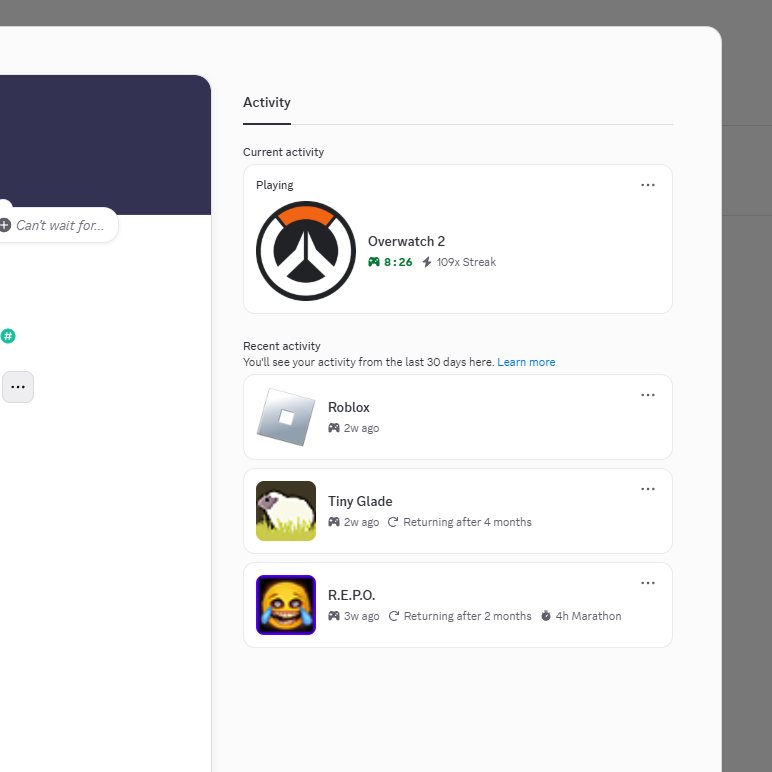Click the Roblox game title

[x=349, y=407]
